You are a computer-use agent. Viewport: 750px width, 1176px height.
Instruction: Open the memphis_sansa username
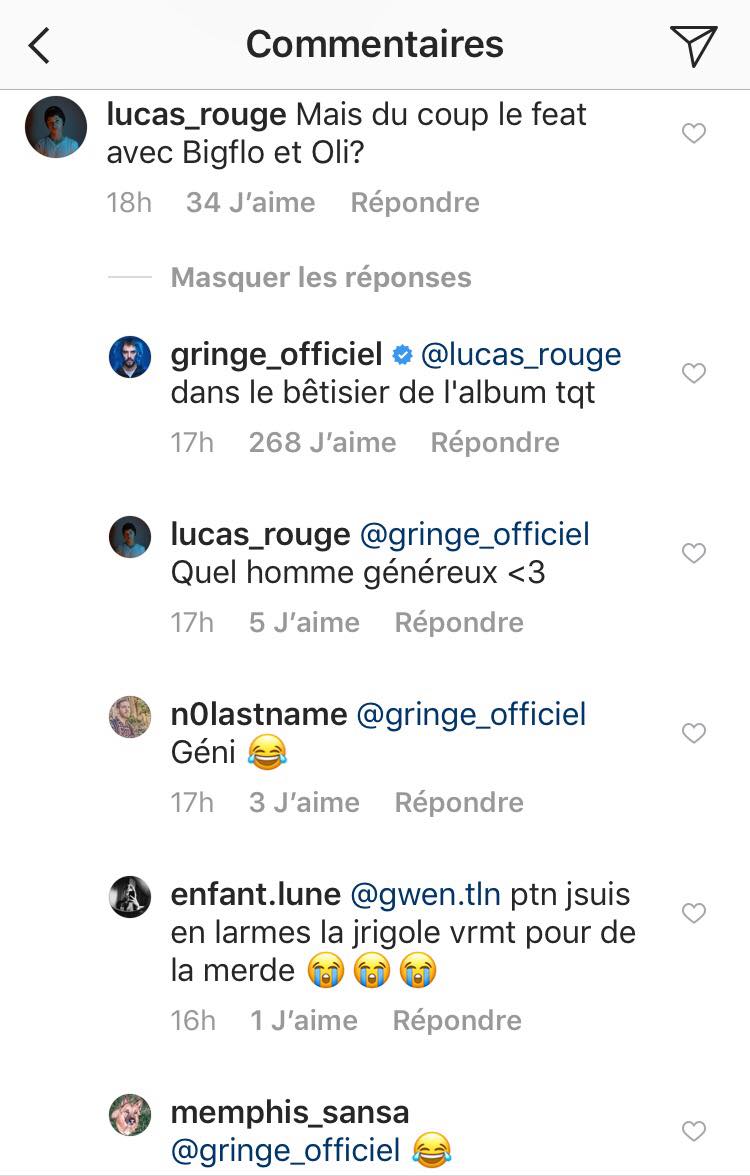[x=290, y=1113]
